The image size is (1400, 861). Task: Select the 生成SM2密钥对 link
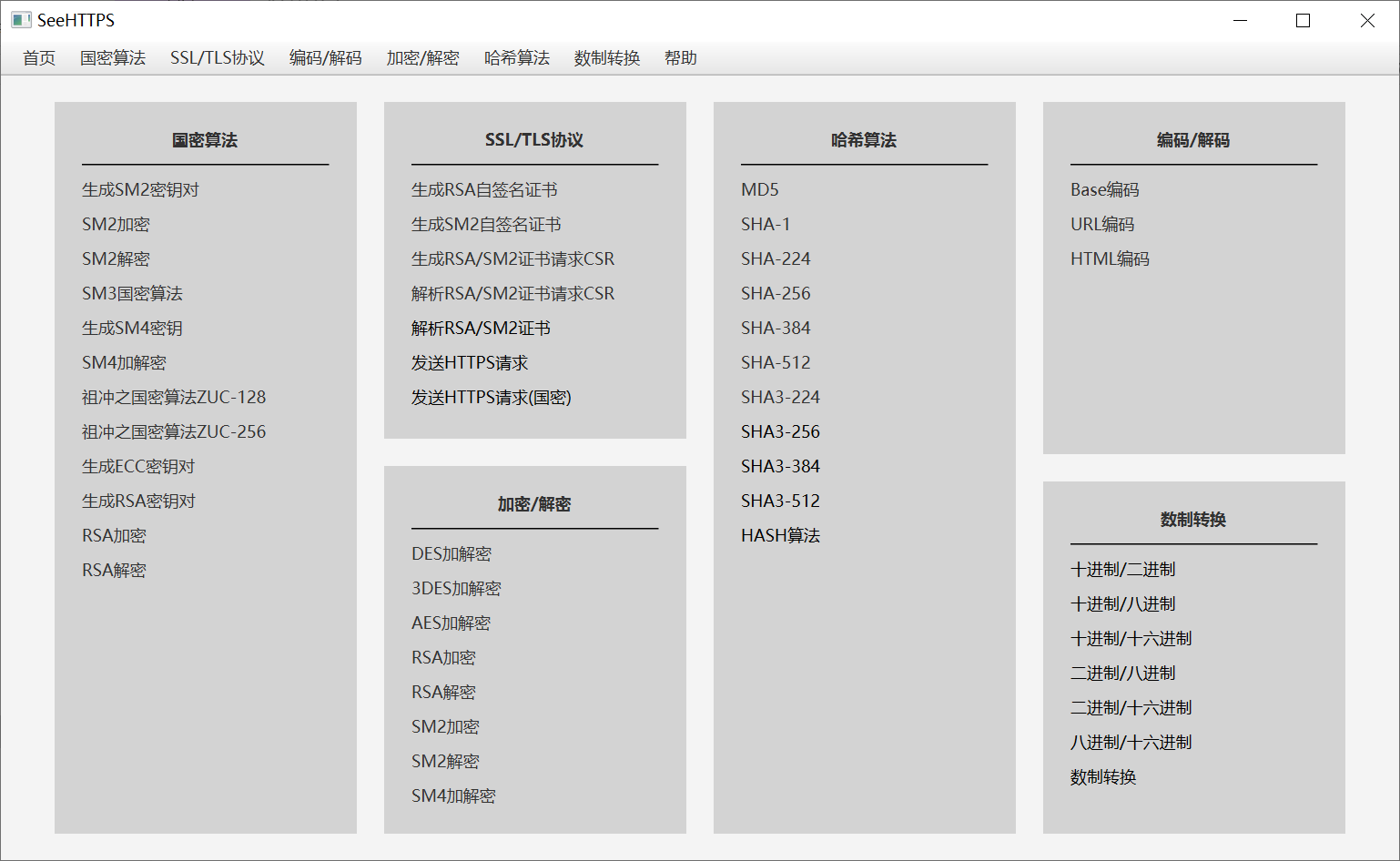(140, 189)
